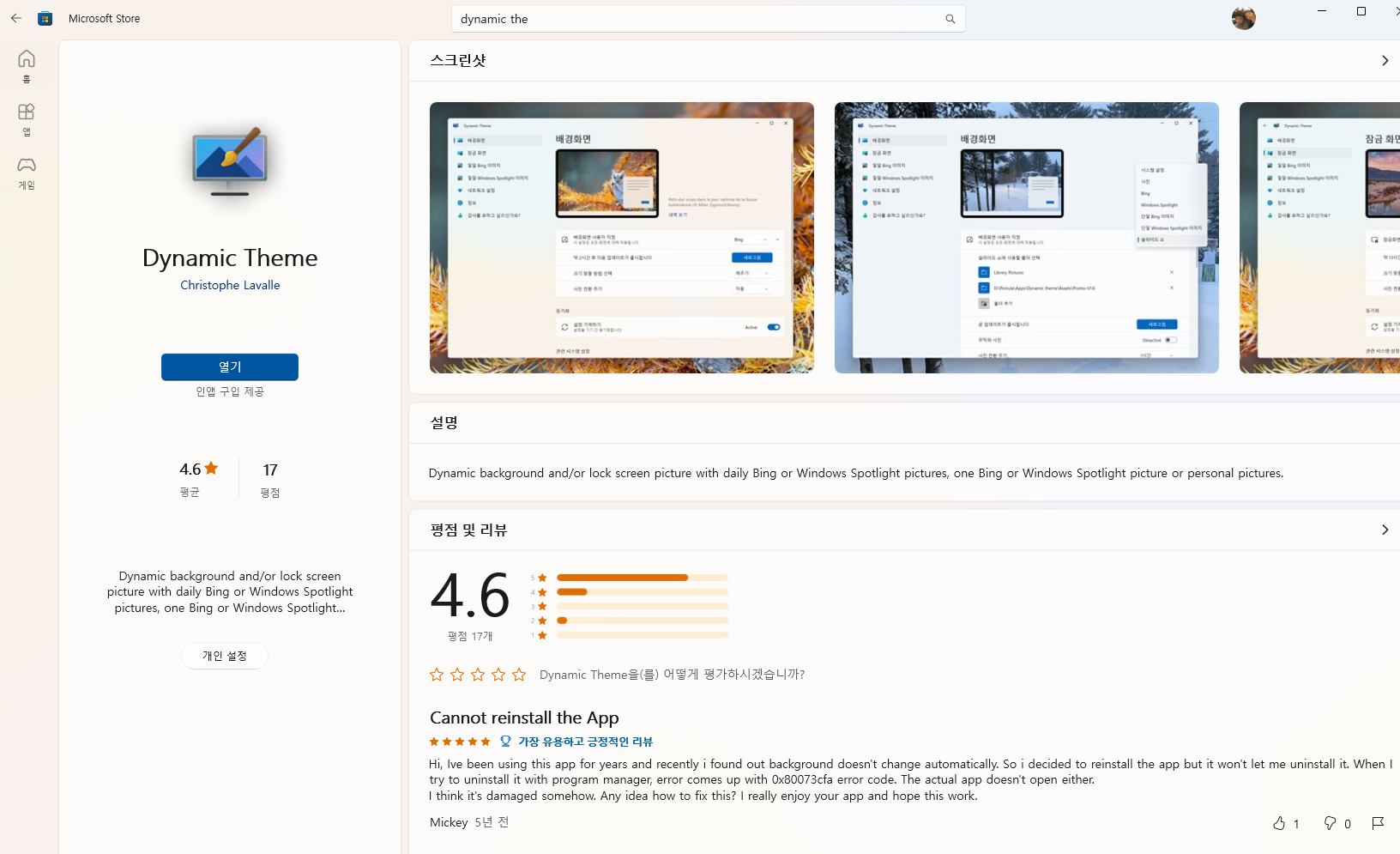Click the 가장 유용하고 긍정적인 리뷰 label

586,742
